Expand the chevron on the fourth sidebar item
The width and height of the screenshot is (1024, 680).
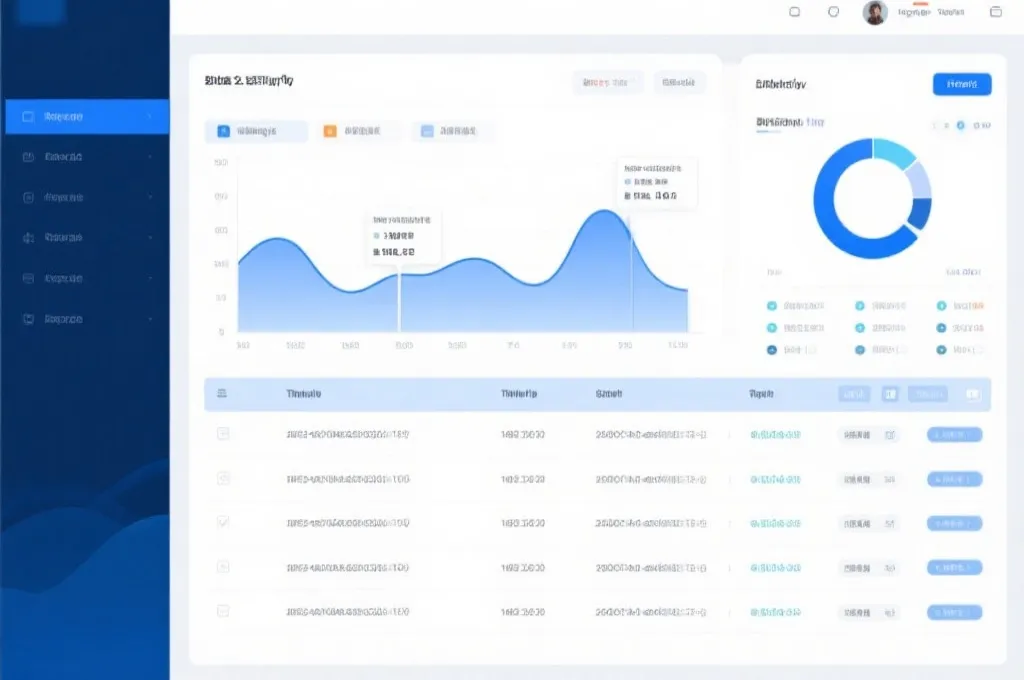pos(150,238)
